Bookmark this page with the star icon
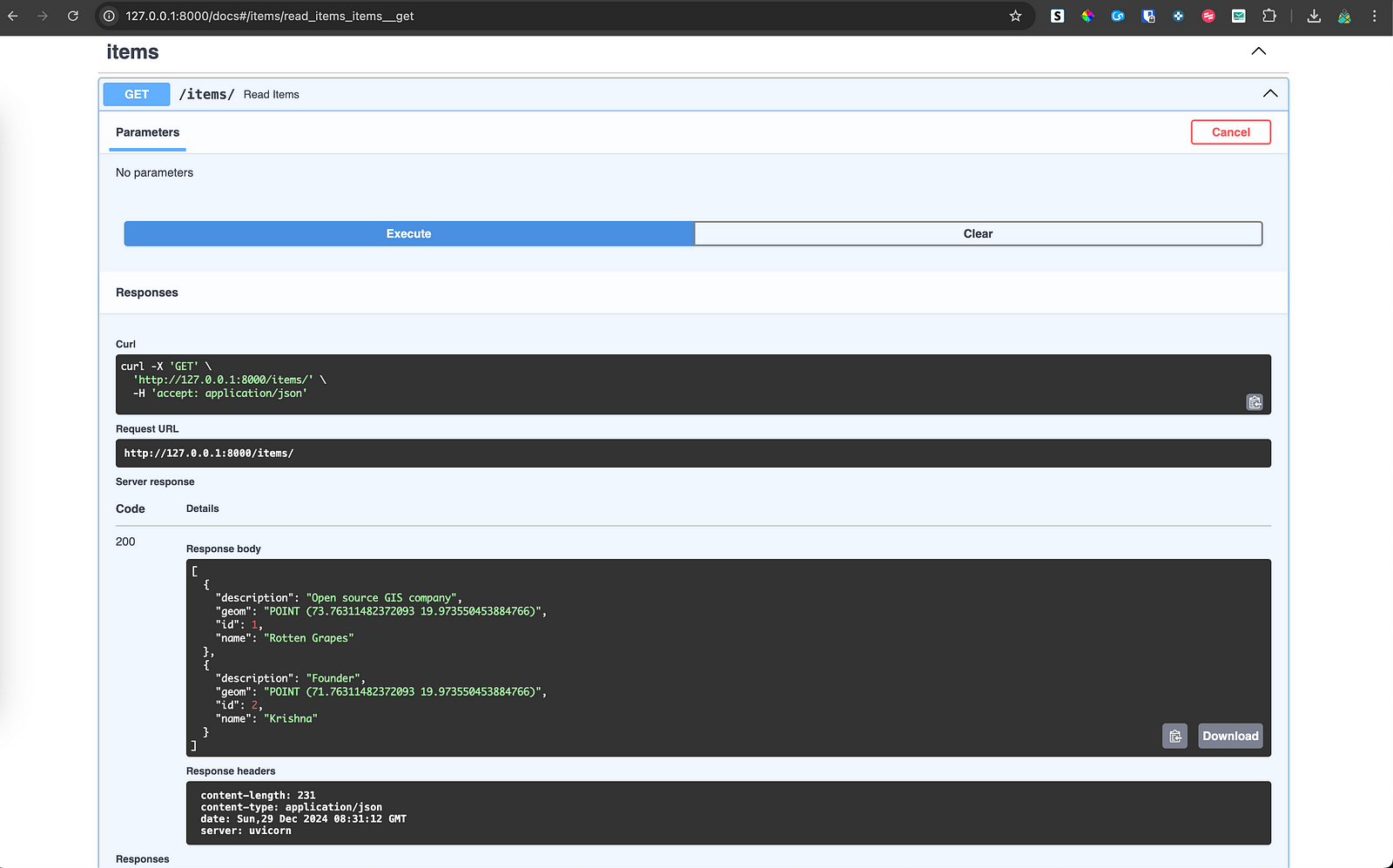Image resolution: width=1393 pixels, height=868 pixels. (x=1015, y=16)
